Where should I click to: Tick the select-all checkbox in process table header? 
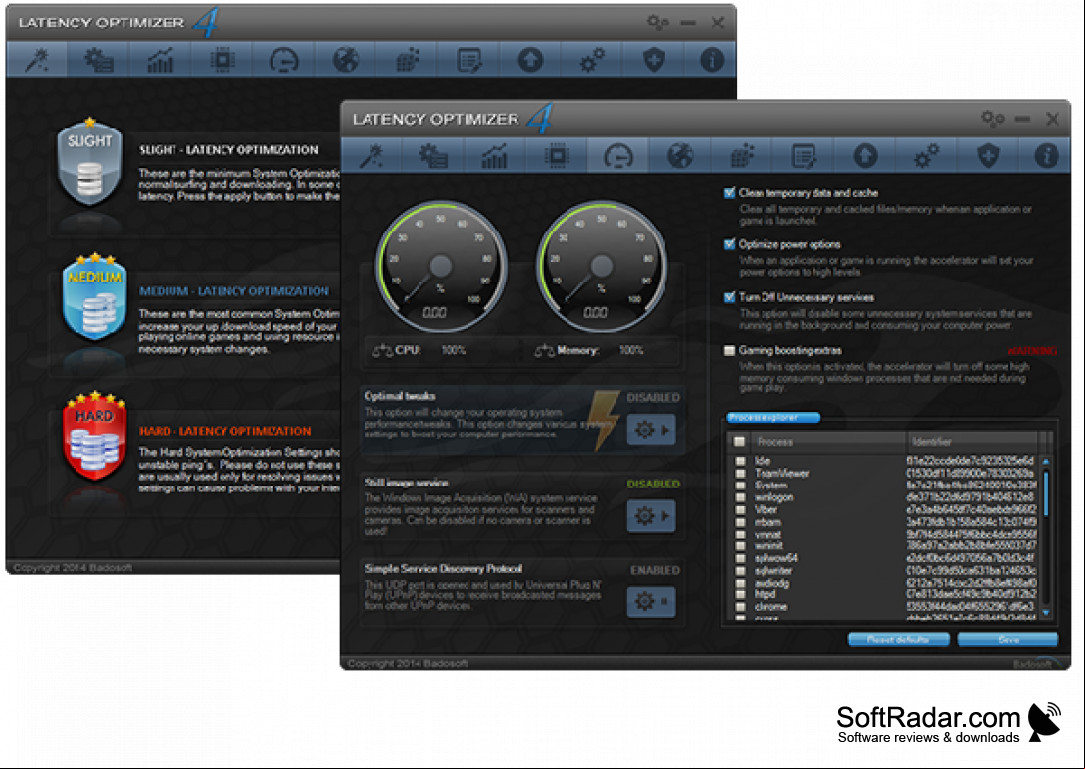[740, 442]
